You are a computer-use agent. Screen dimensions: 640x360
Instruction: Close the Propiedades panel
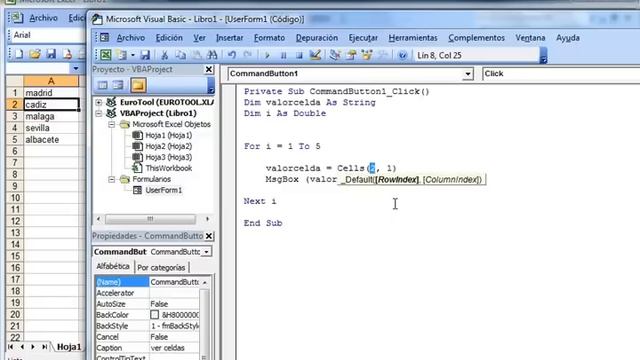[209, 236]
